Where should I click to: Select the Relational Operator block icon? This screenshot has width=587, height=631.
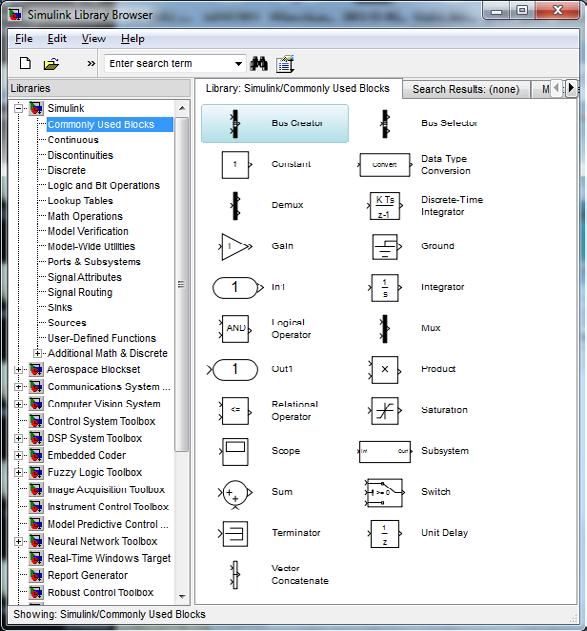click(x=236, y=410)
